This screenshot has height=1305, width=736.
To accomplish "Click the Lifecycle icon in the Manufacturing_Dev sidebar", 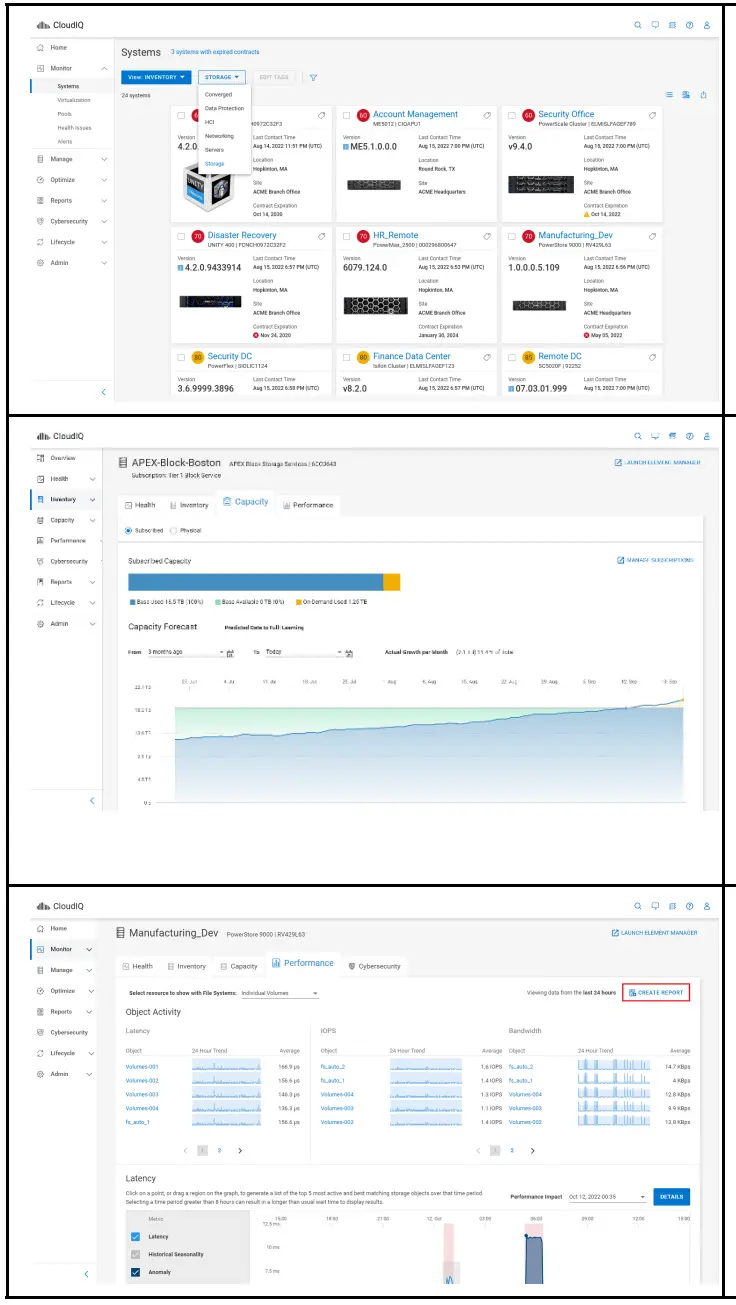I will tap(40, 1053).
